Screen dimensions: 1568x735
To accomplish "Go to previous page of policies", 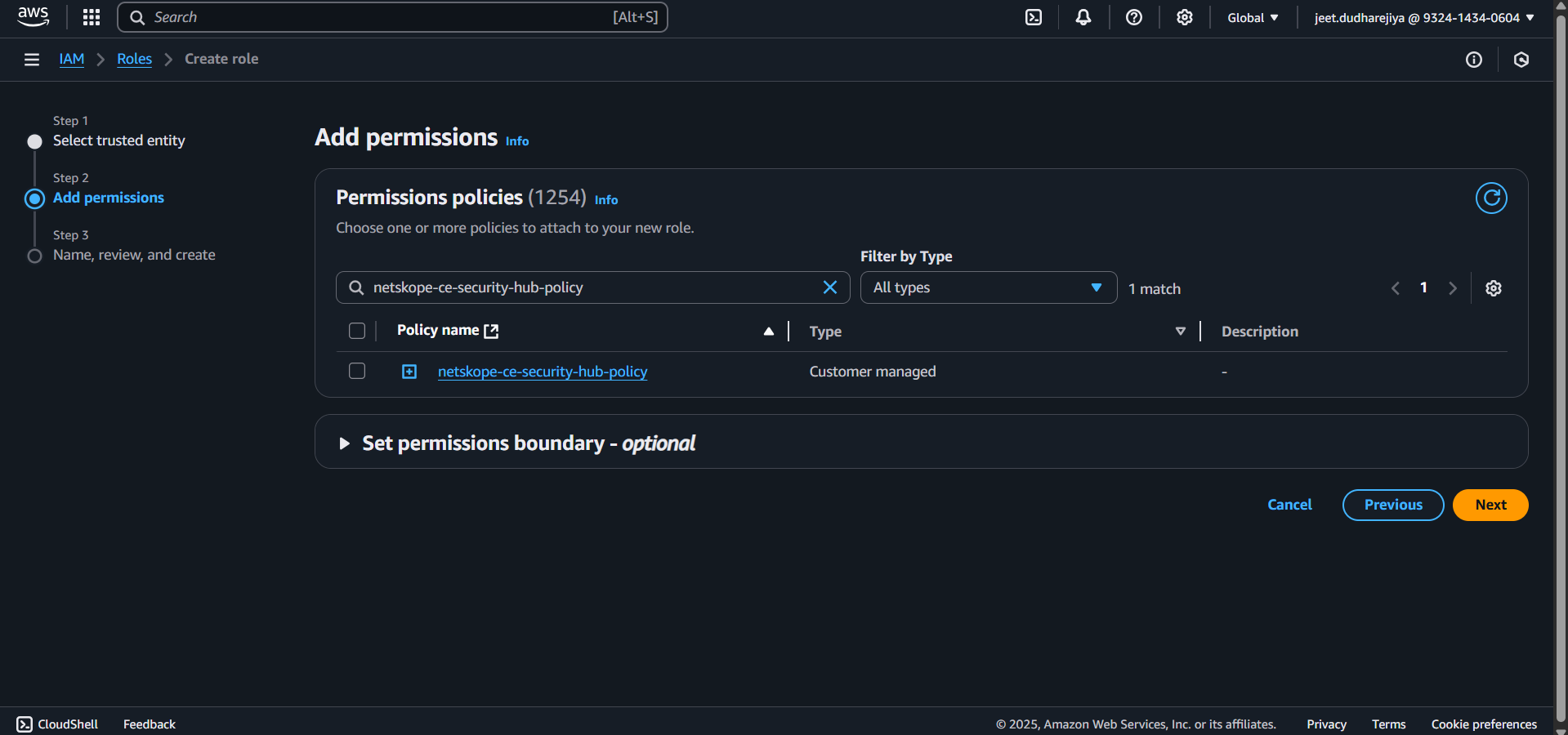I will pos(1396,288).
